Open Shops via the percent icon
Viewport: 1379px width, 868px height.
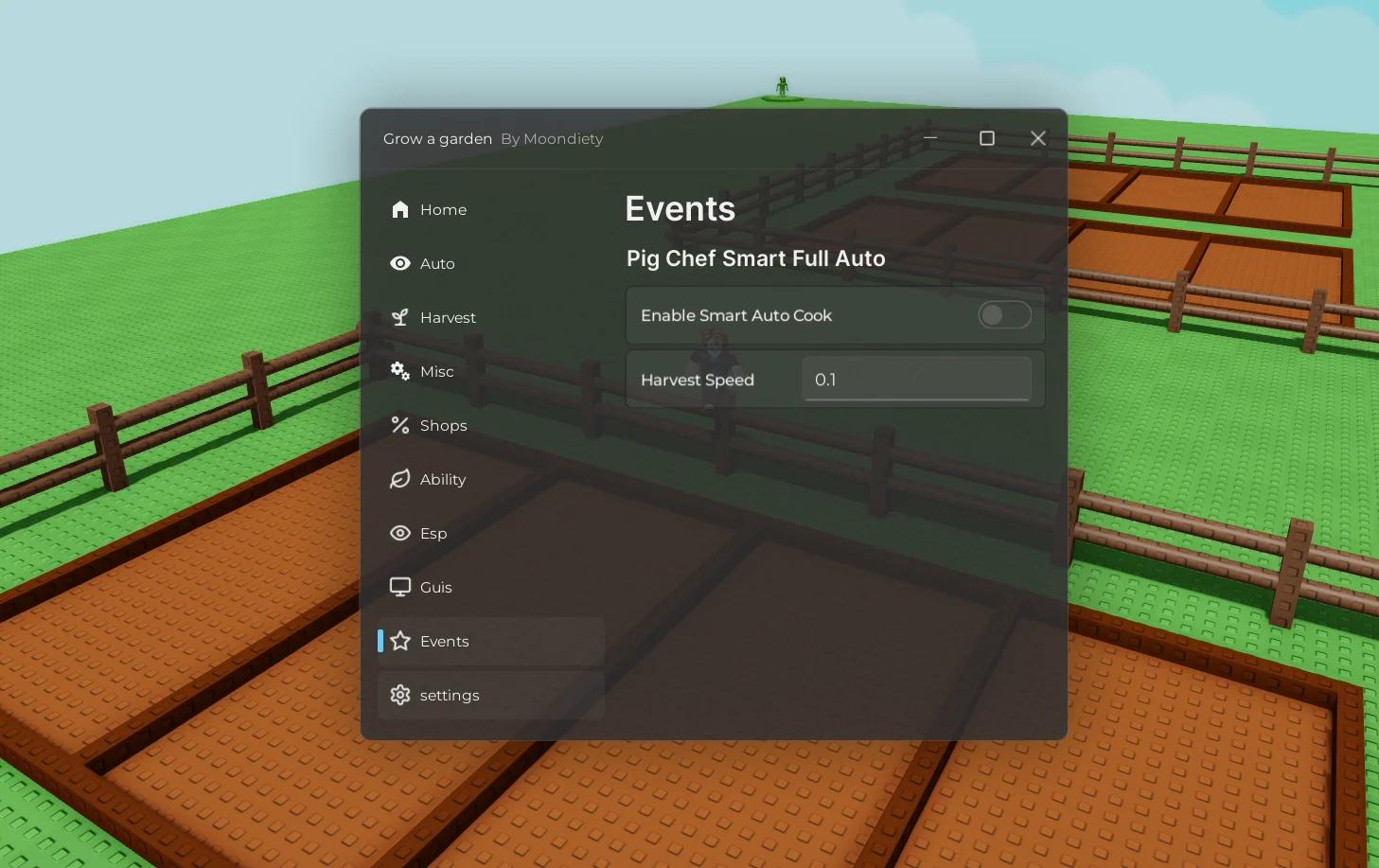click(399, 426)
